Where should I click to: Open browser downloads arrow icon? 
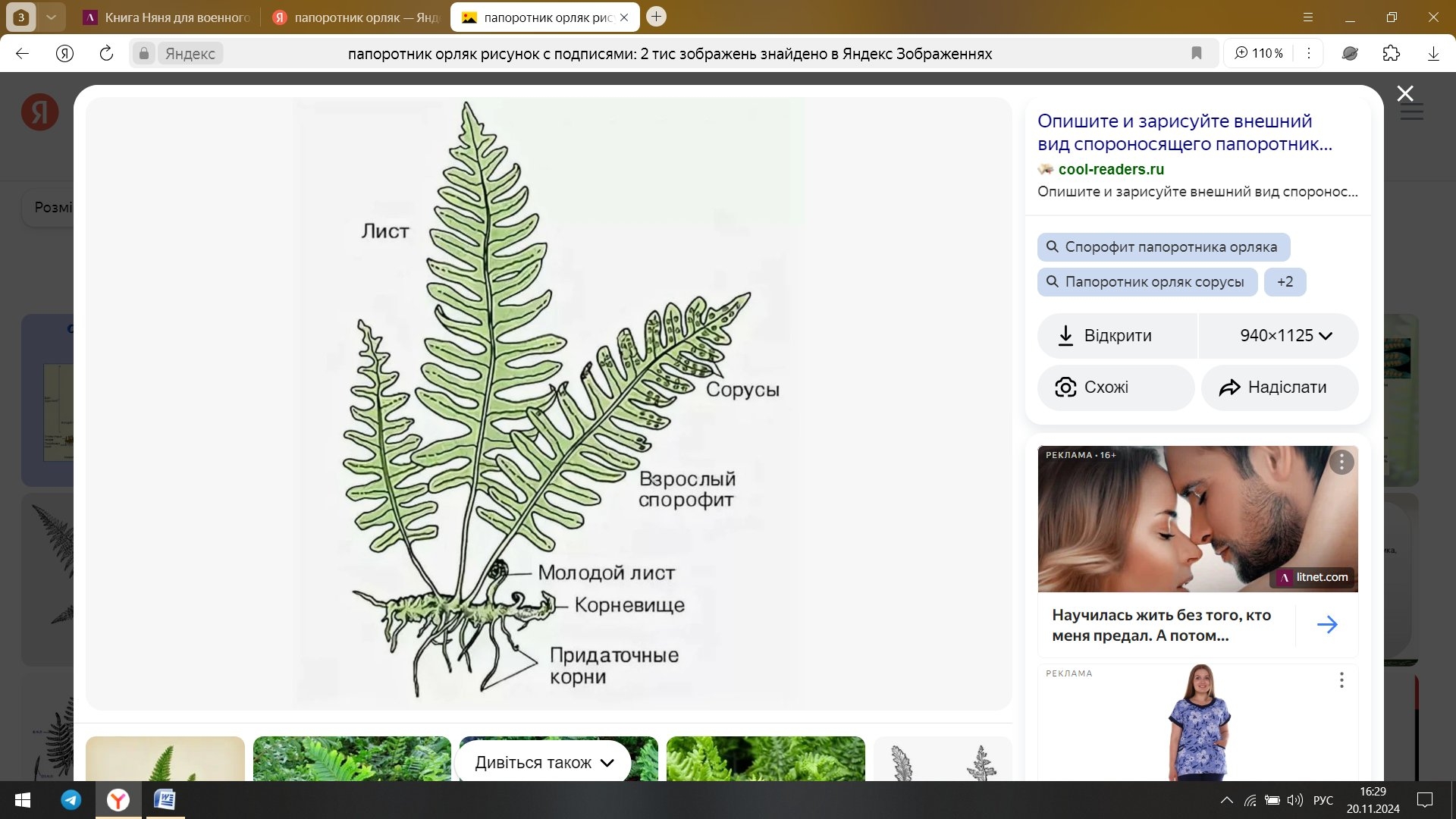click(x=1432, y=53)
